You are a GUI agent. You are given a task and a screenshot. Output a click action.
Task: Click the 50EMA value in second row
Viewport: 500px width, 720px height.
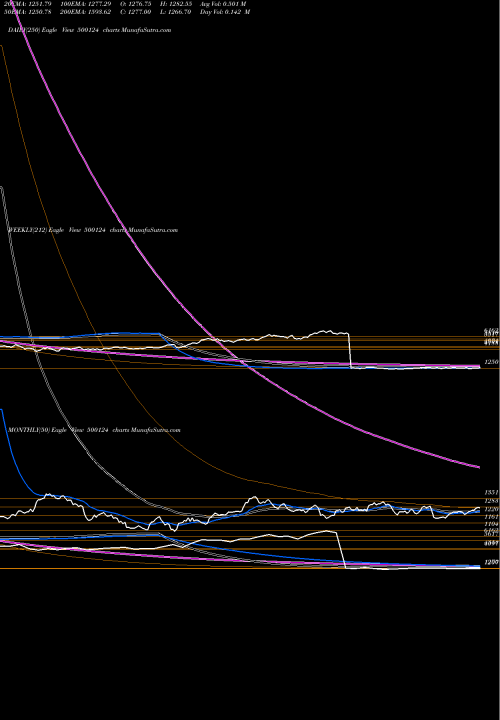[27, 12]
